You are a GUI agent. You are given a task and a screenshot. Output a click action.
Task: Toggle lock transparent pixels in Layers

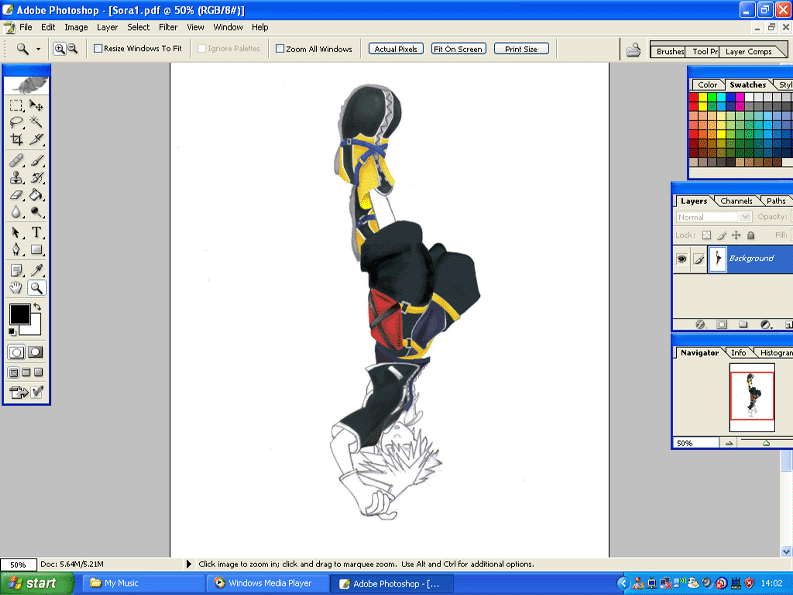[x=707, y=235]
